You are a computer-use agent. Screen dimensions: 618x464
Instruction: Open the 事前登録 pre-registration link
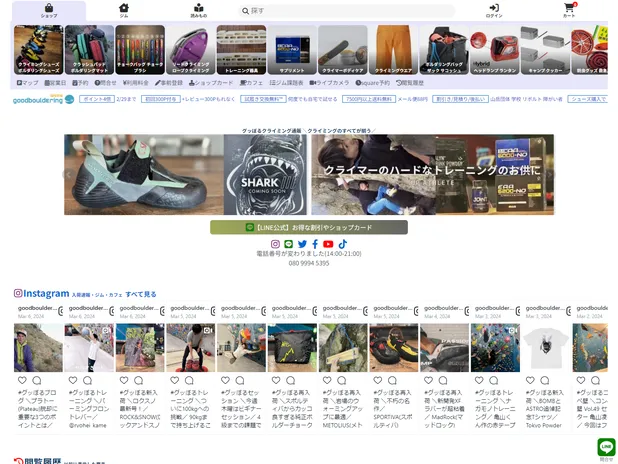[x=169, y=83]
